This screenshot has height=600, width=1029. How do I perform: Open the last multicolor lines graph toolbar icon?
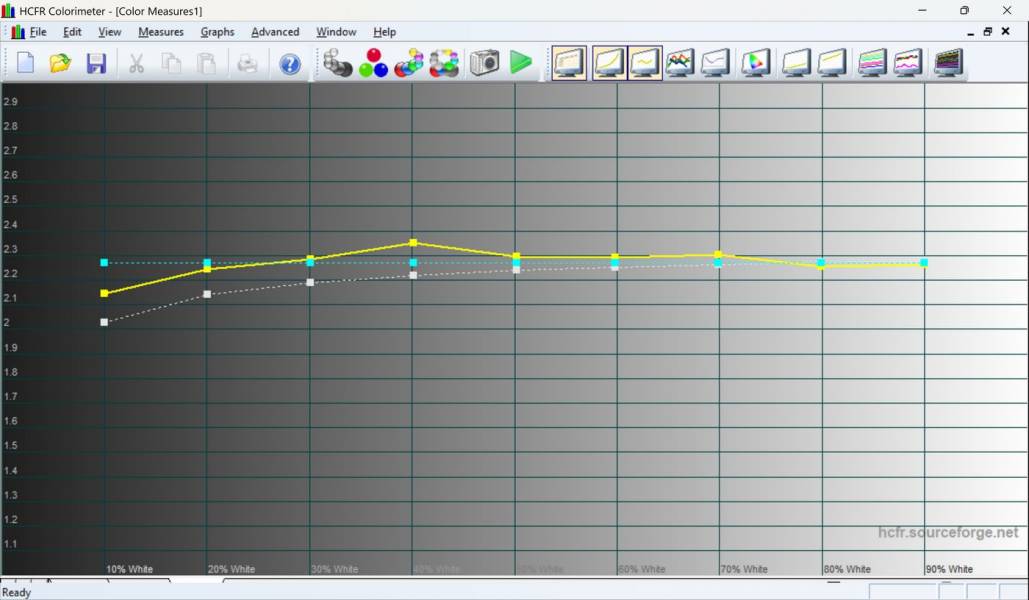[947, 63]
